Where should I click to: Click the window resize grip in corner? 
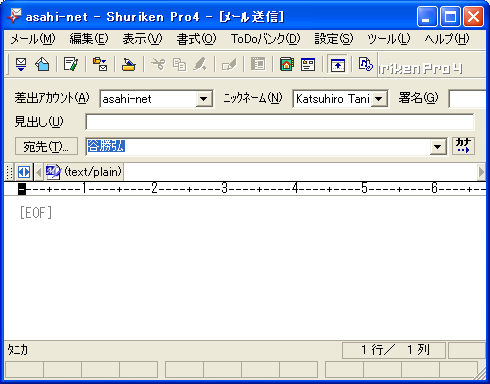click(480, 374)
